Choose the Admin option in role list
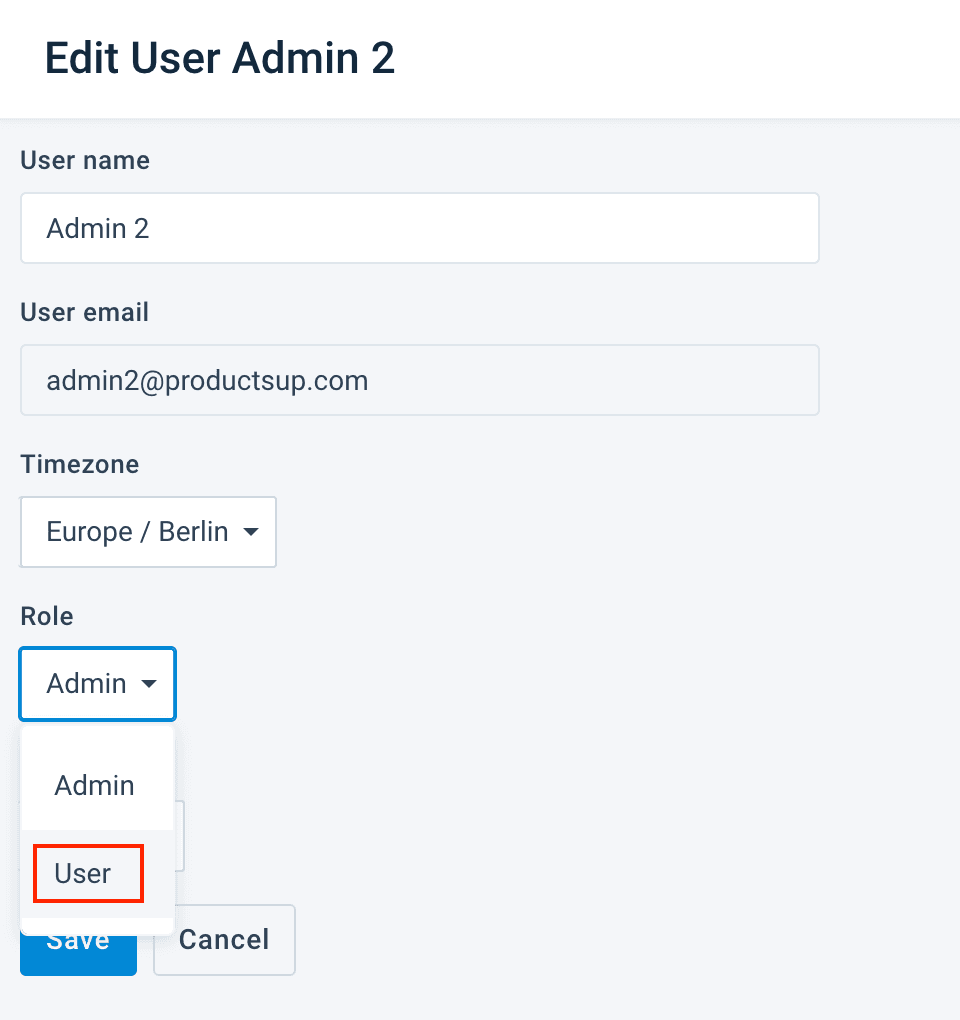The width and height of the screenshot is (960, 1020). 95,785
